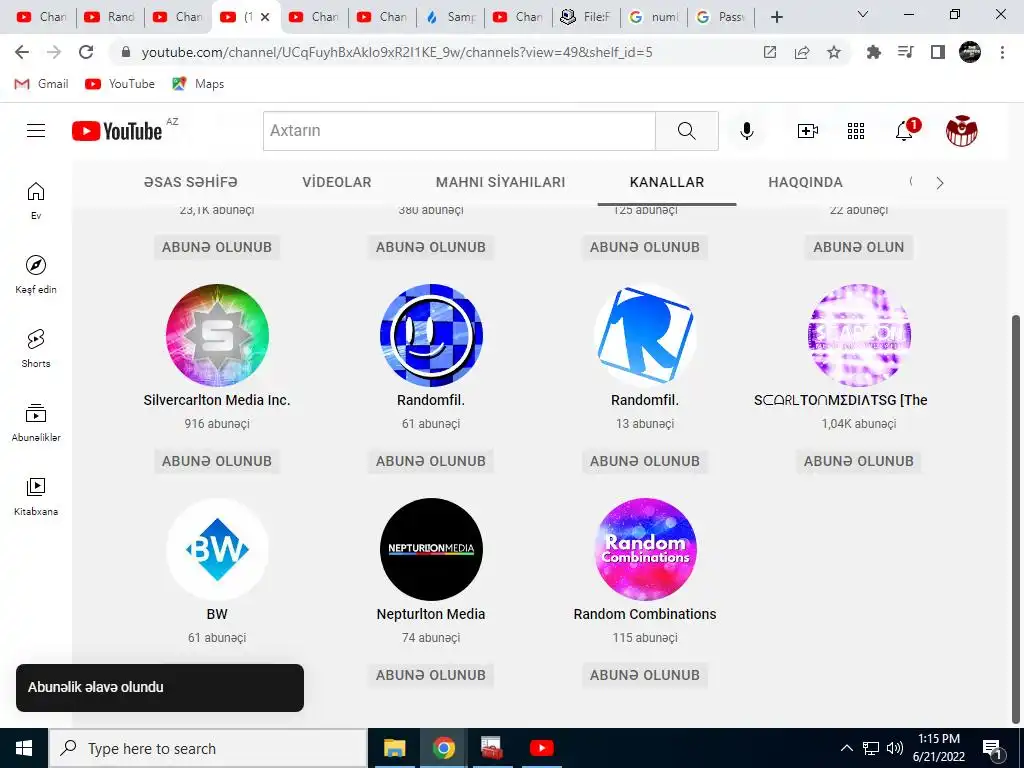Open the account avatar menu on YouTube
The width and height of the screenshot is (1024, 768).
click(x=961, y=131)
